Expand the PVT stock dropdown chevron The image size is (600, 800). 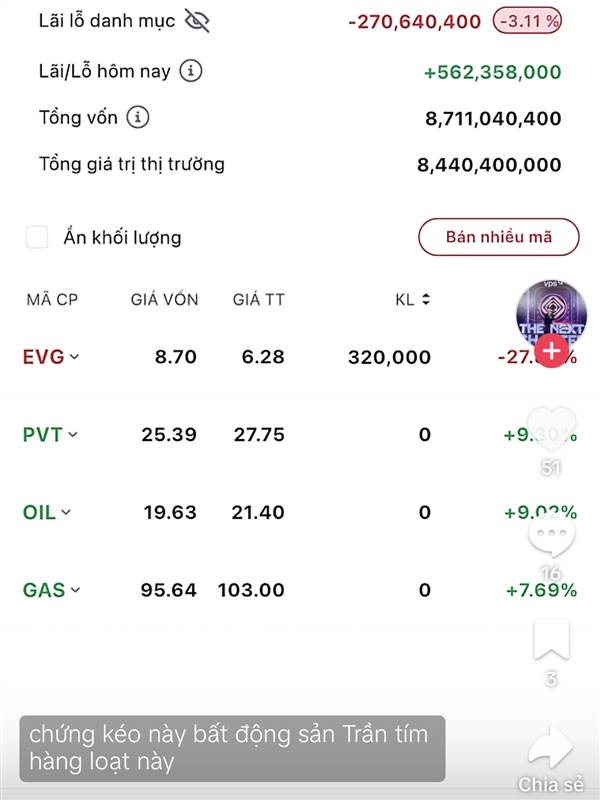(73, 435)
